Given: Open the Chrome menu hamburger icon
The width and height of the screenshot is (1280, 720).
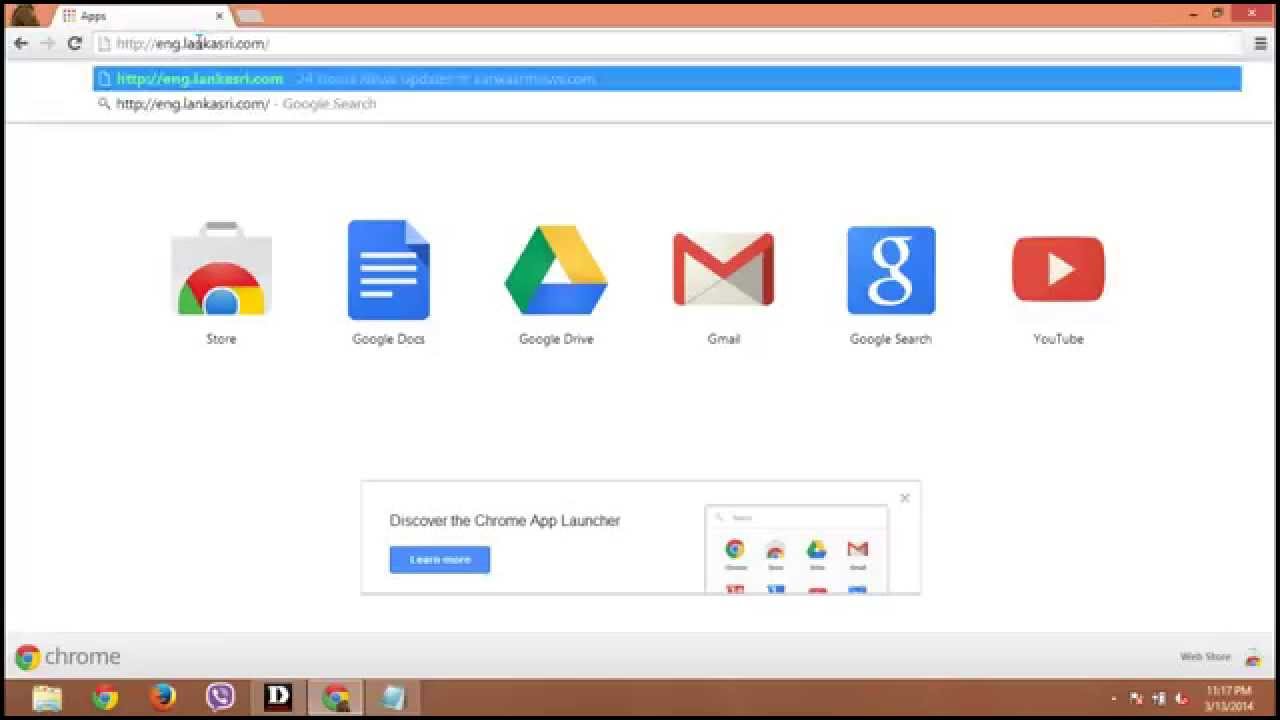Looking at the screenshot, I should pos(1261,43).
